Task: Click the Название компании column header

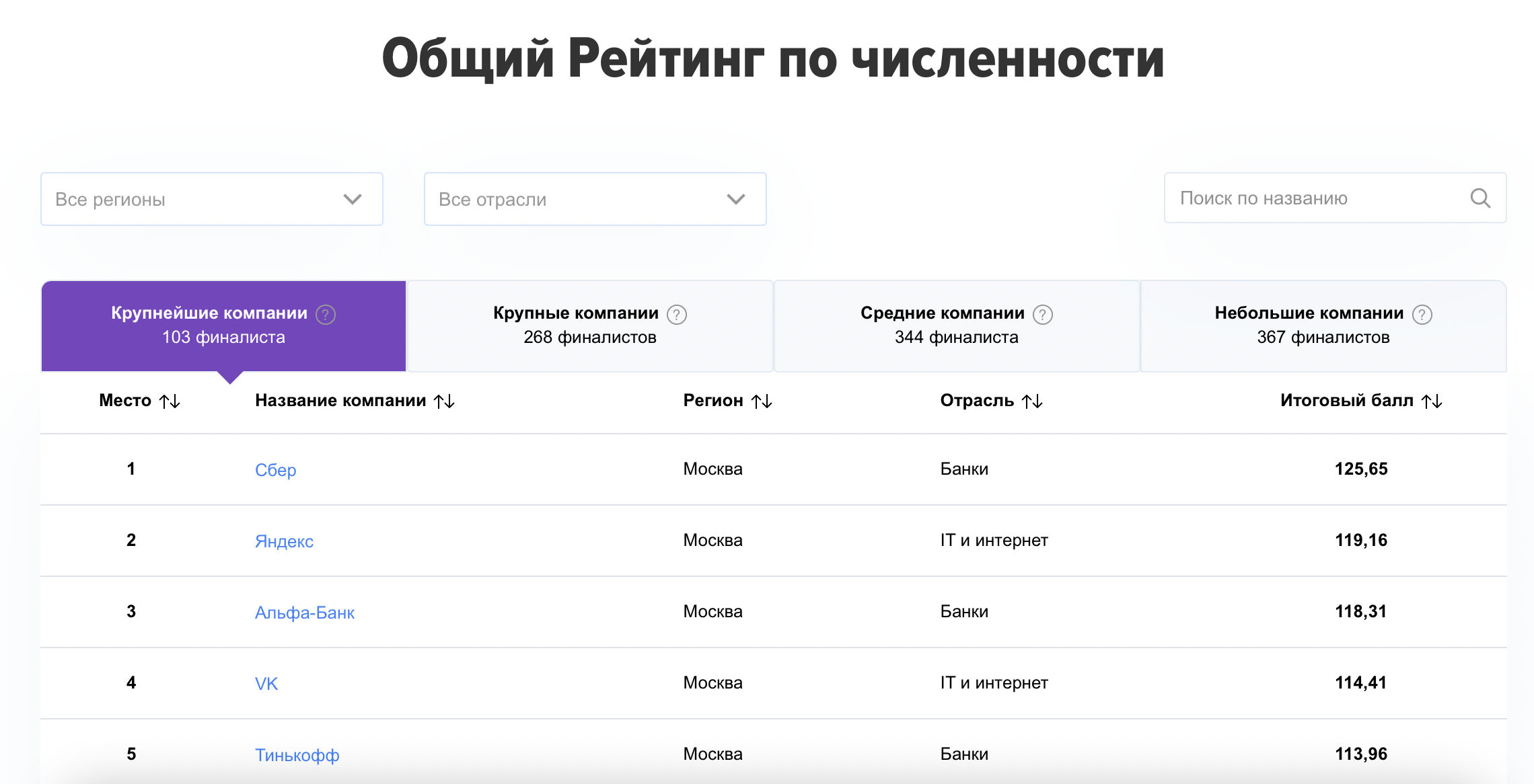Action: click(x=340, y=400)
